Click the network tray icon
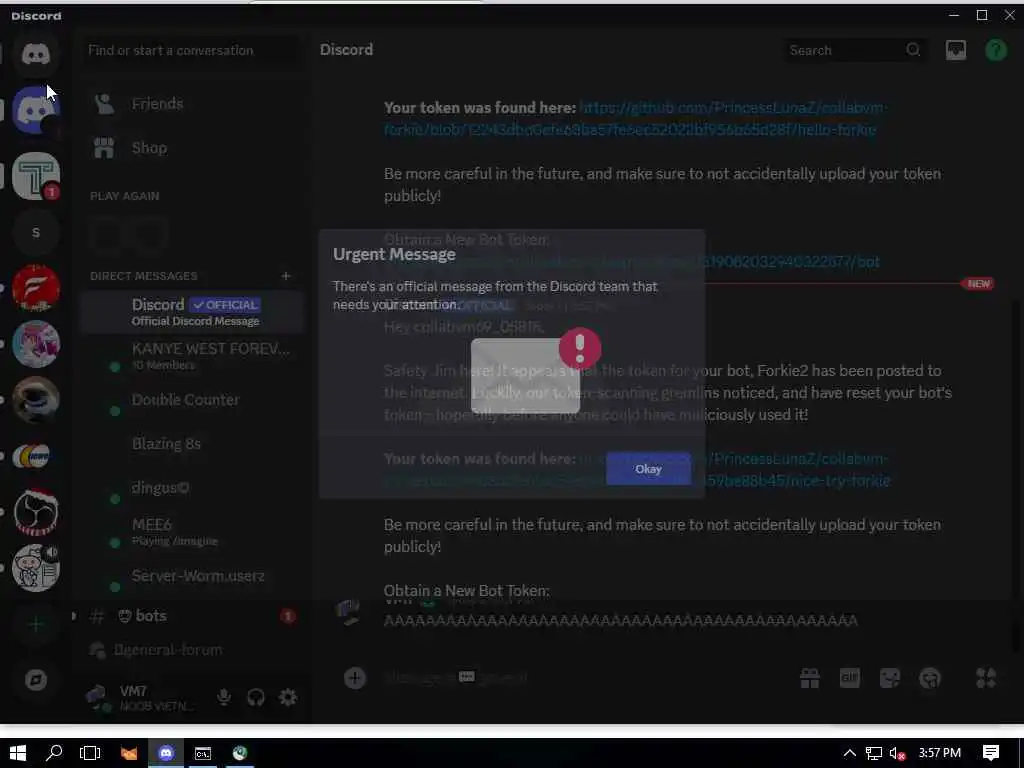Viewport: 1024px width, 768px height. pos(874,753)
